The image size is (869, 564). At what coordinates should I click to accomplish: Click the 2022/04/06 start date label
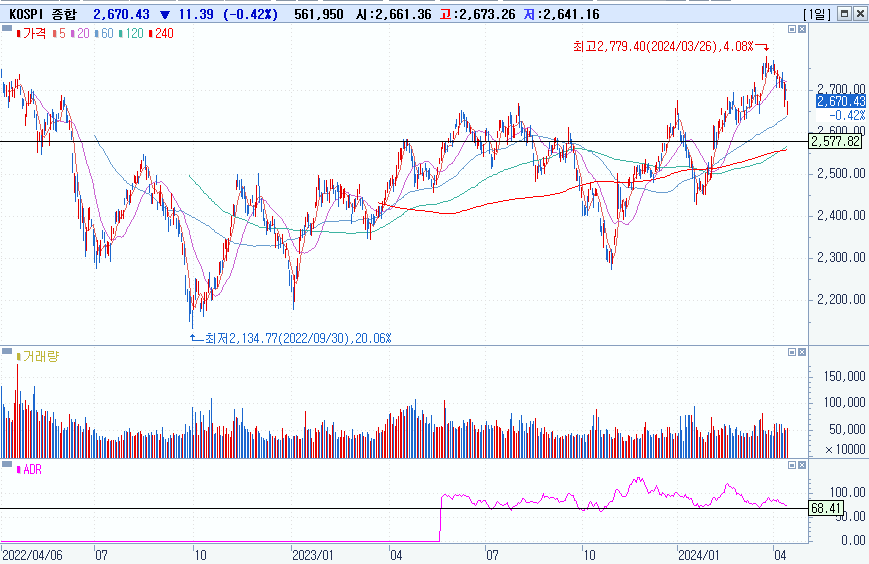tap(33, 555)
